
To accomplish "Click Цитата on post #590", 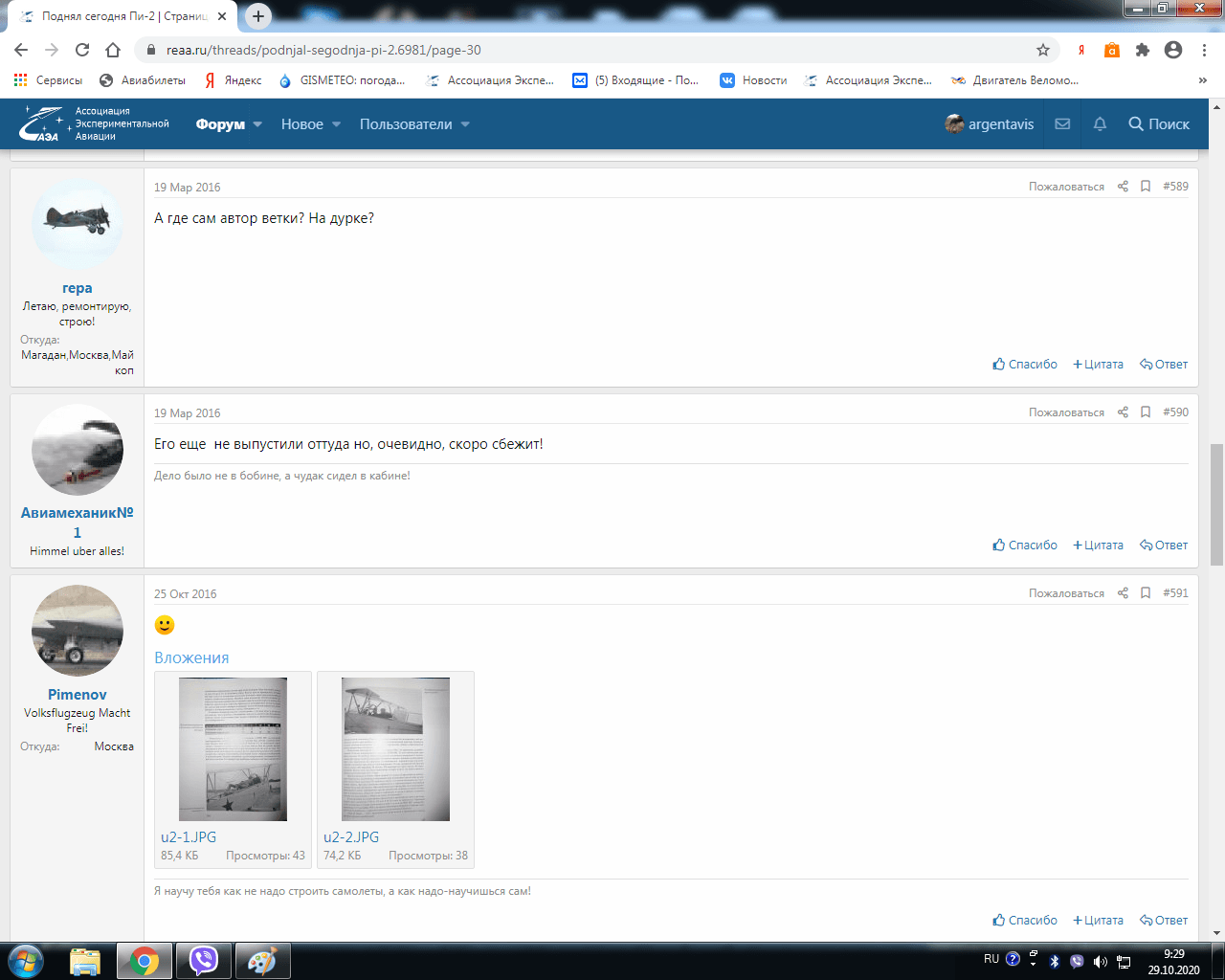I will pyautogui.click(x=1098, y=546).
